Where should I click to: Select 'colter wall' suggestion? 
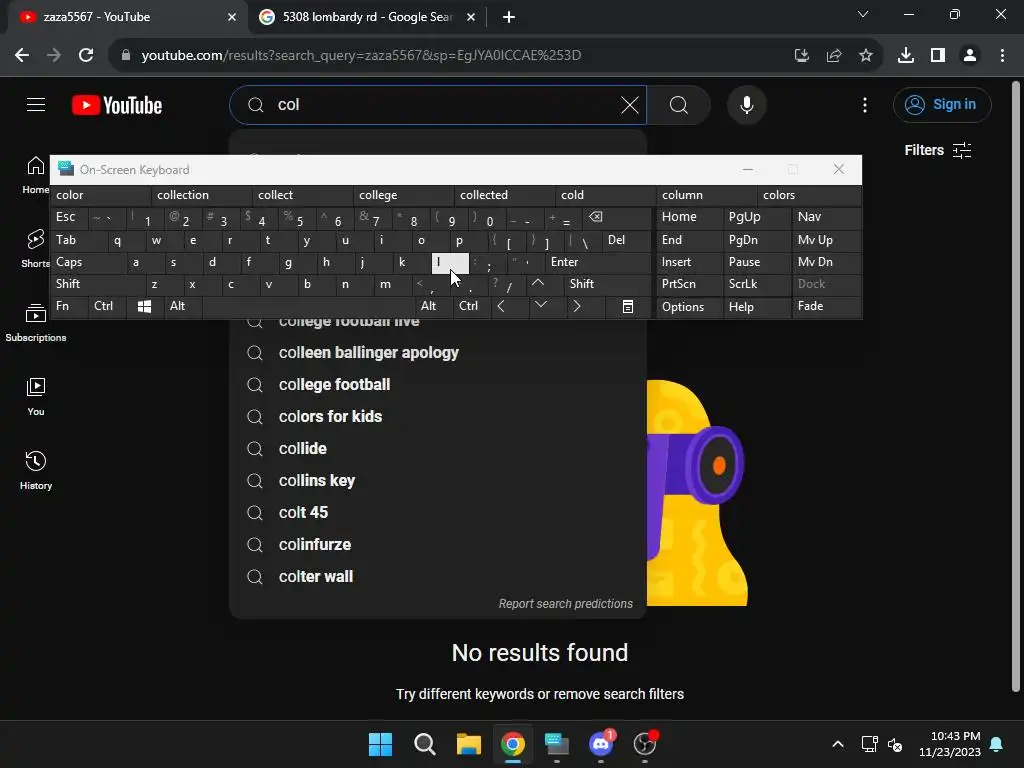pos(438,577)
